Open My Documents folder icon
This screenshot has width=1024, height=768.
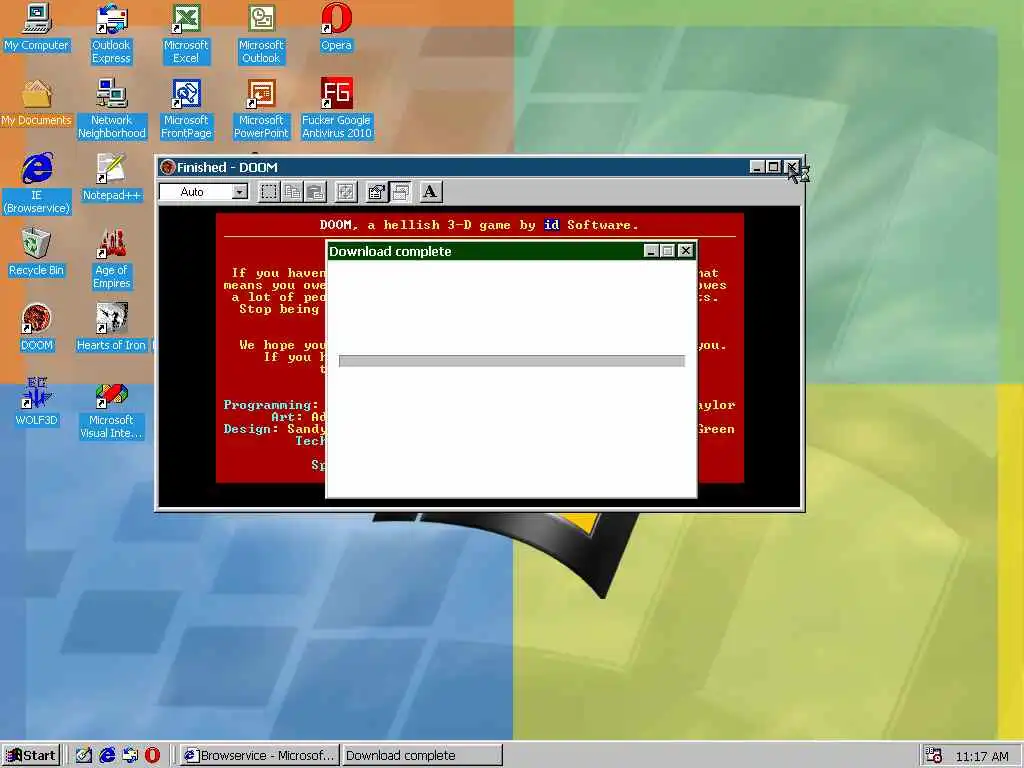(x=37, y=103)
